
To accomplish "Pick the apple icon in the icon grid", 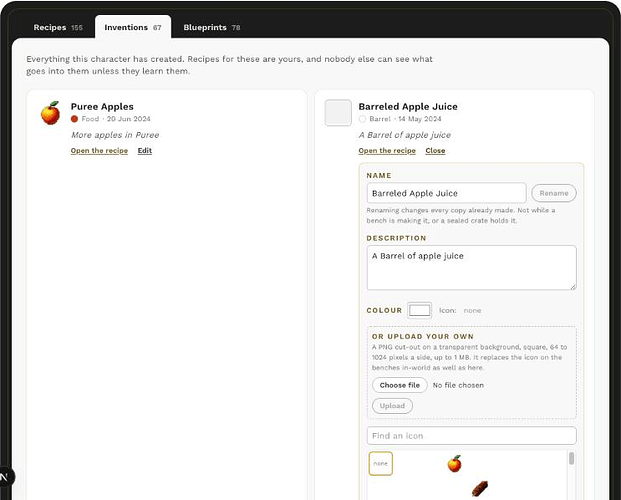I will pyautogui.click(x=454, y=464).
